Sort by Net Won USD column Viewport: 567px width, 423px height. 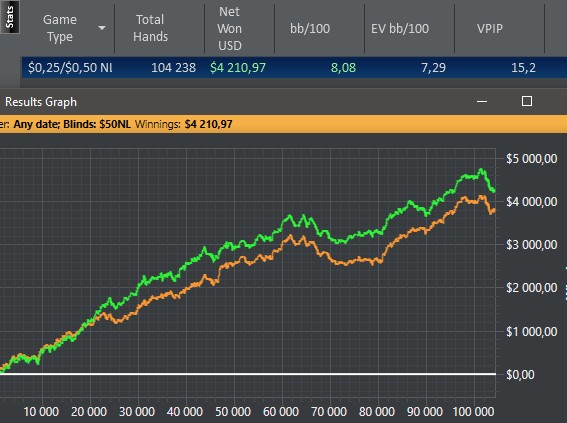tap(230, 28)
